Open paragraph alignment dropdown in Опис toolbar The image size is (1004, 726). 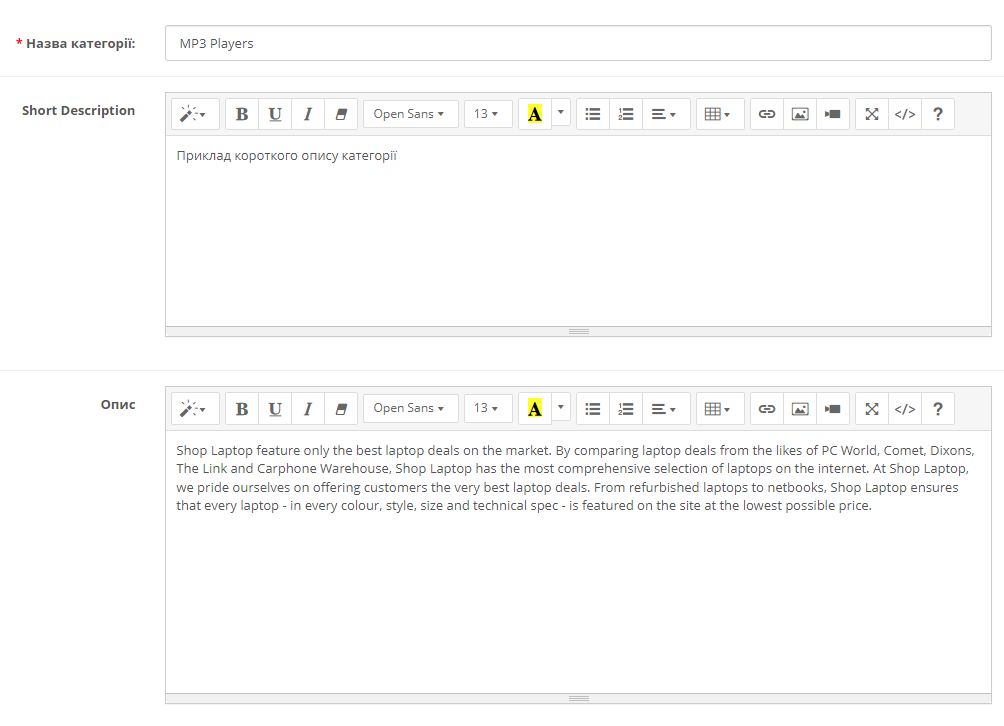(x=664, y=408)
